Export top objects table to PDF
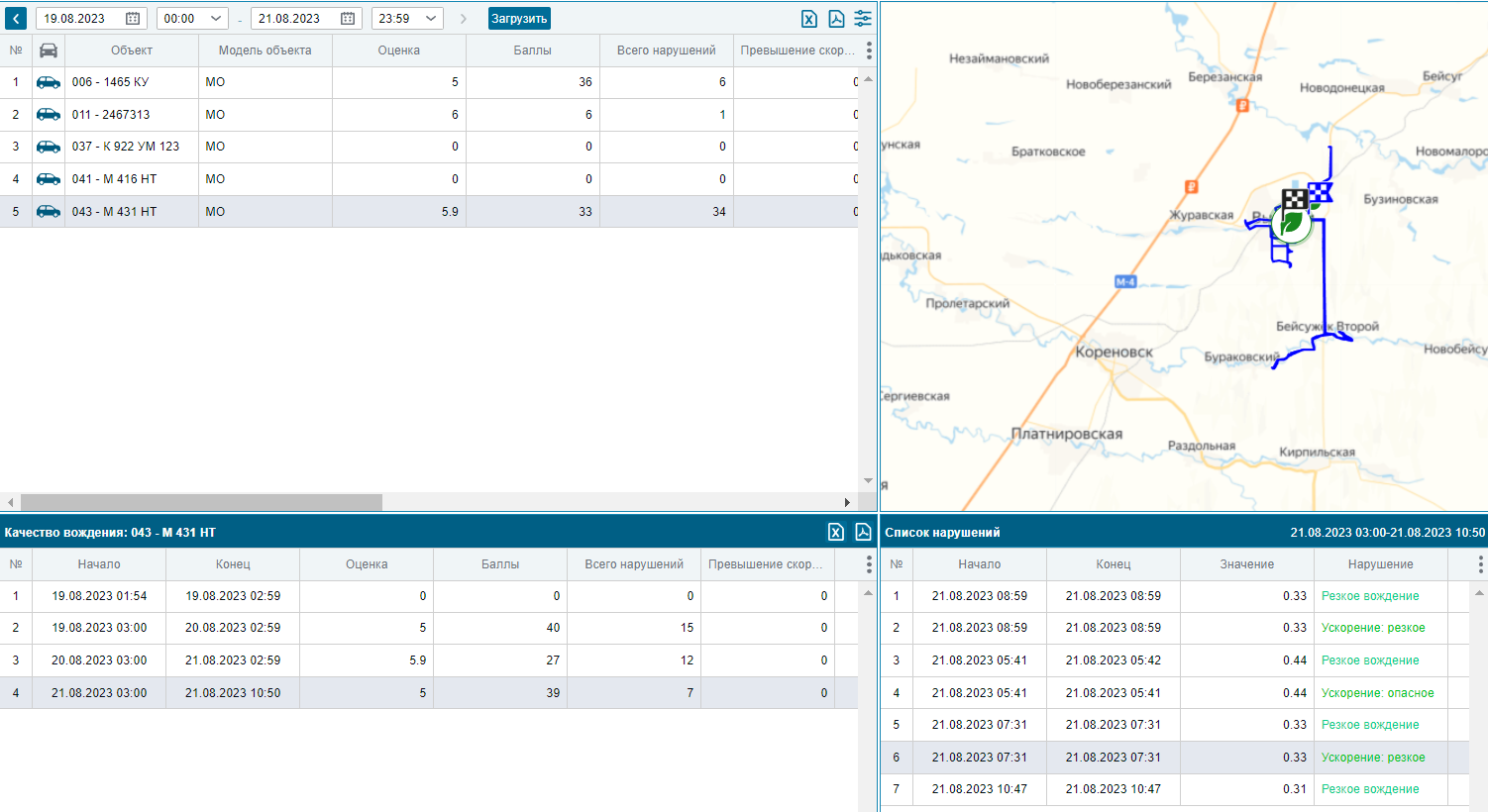This screenshot has width=1488, height=812. pyautogui.click(x=836, y=19)
